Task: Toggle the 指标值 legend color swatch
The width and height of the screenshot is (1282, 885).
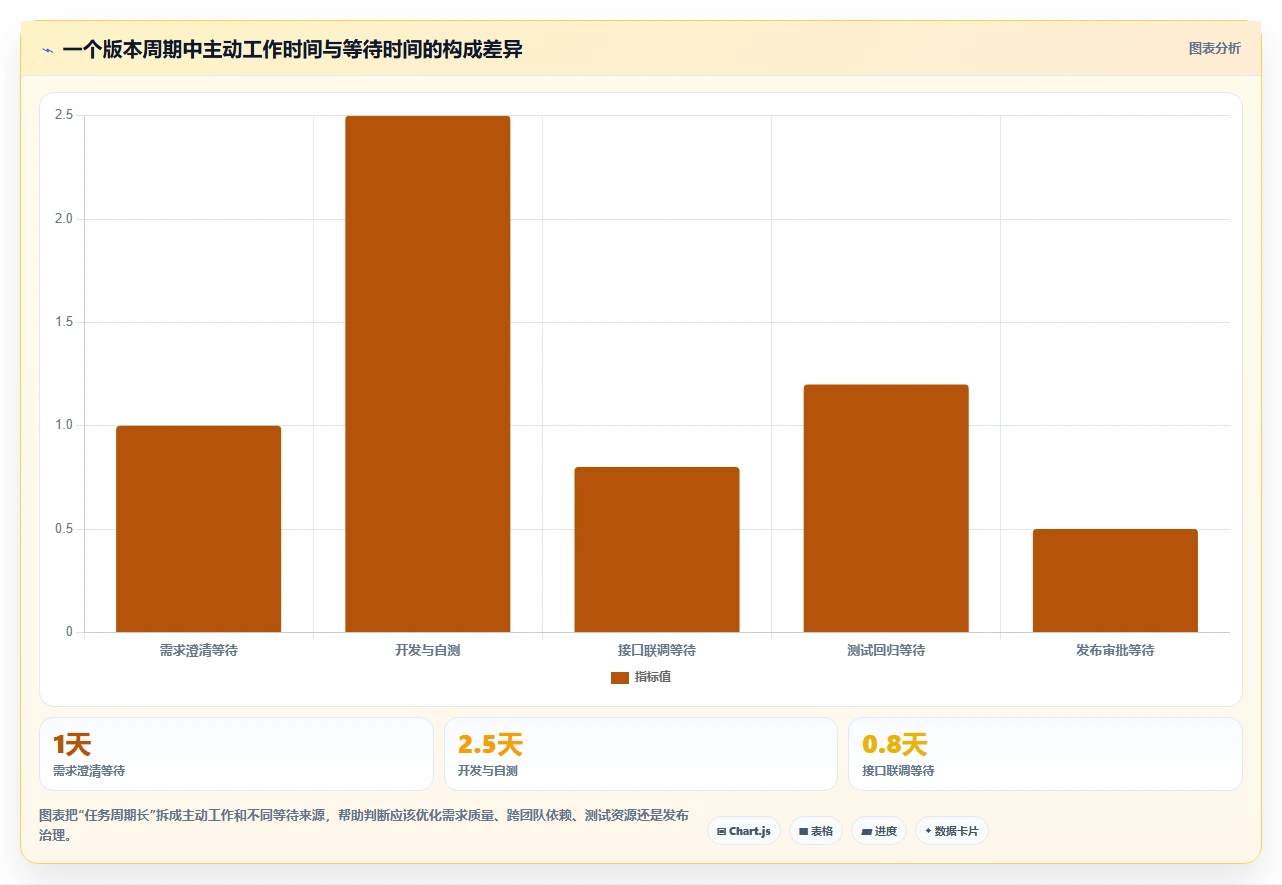Action: pos(619,678)
